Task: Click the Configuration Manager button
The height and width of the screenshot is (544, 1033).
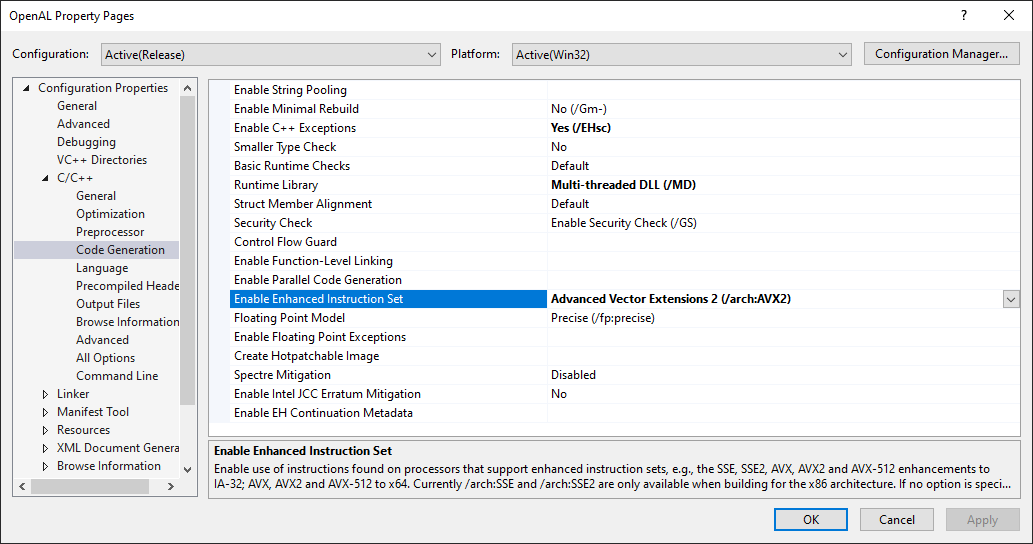Action: point(941,54)
